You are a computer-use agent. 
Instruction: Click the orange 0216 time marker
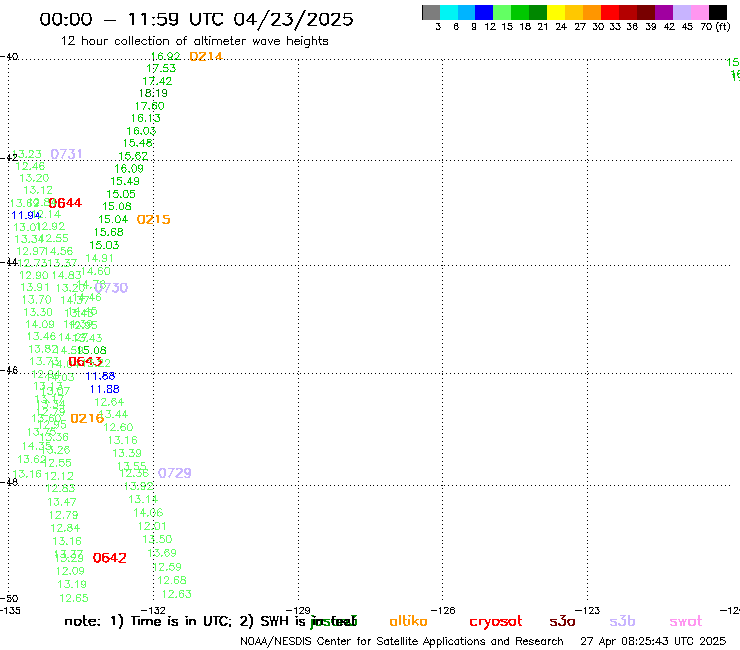(x=87, y=418)
